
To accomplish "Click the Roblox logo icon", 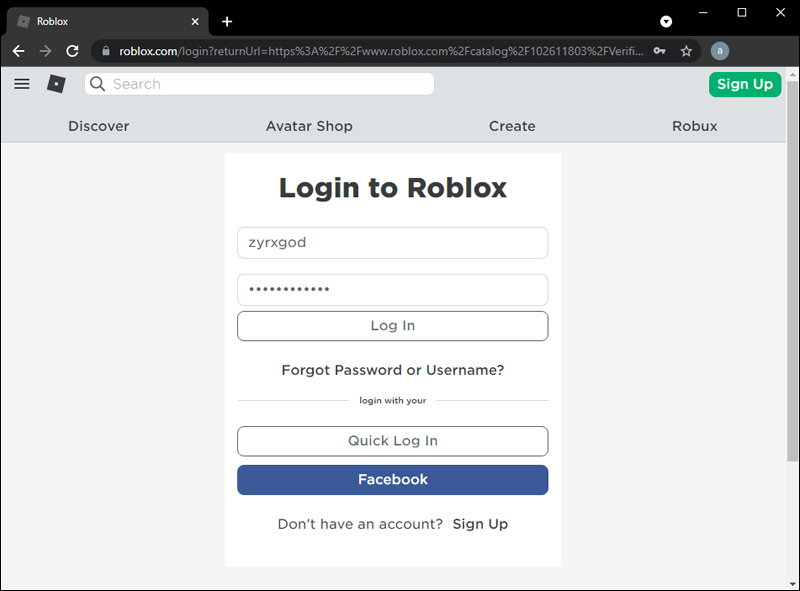I will point(56,84).
